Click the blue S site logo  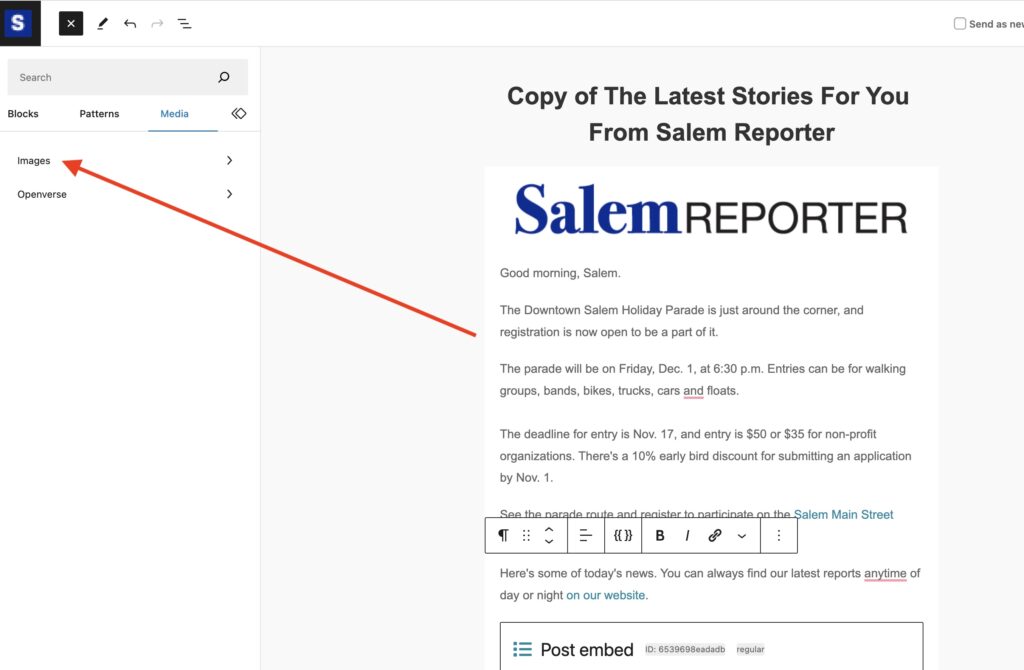(x=19, y=23)
